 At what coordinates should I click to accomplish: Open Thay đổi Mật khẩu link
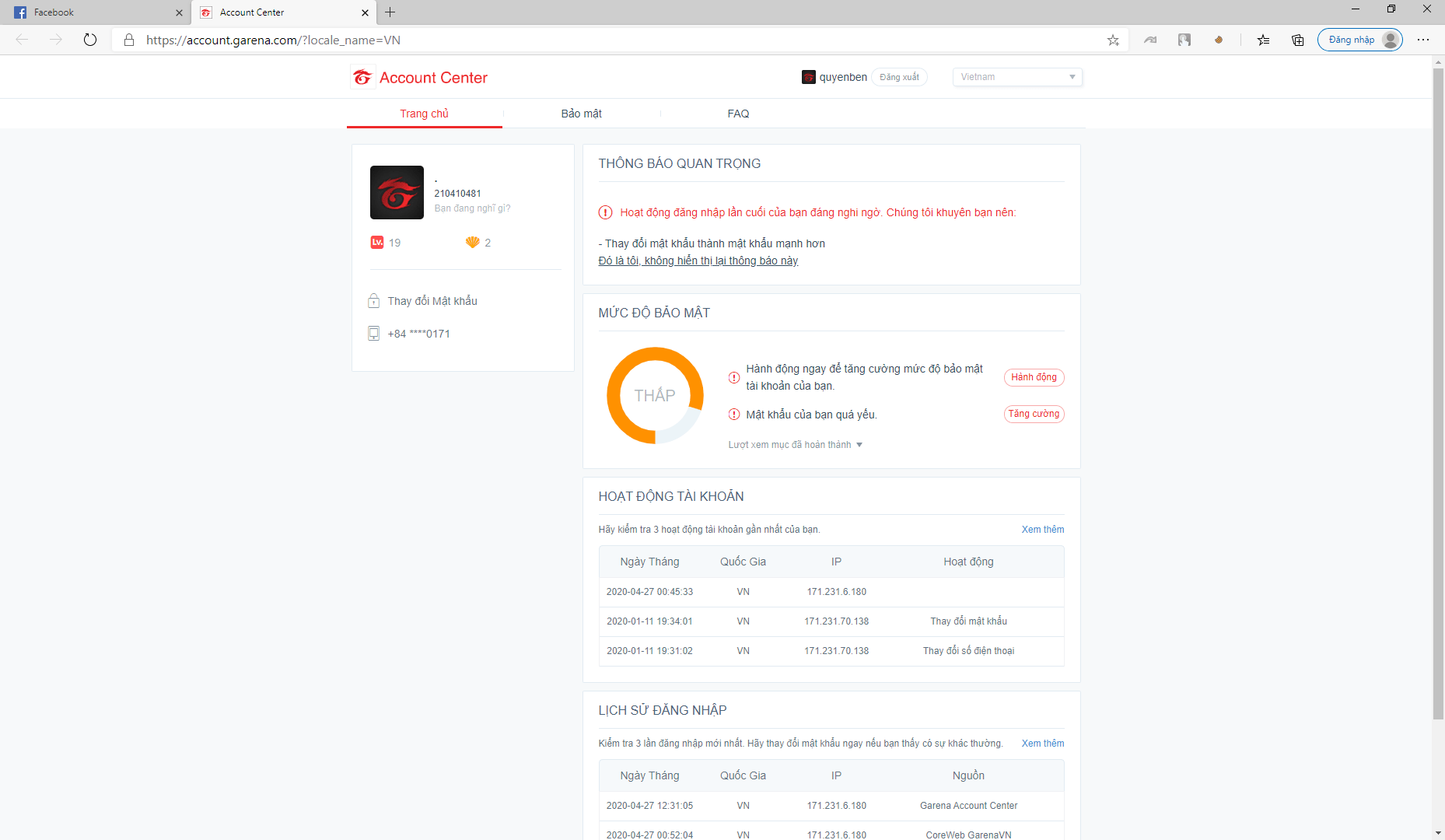[x=432, y=301]
